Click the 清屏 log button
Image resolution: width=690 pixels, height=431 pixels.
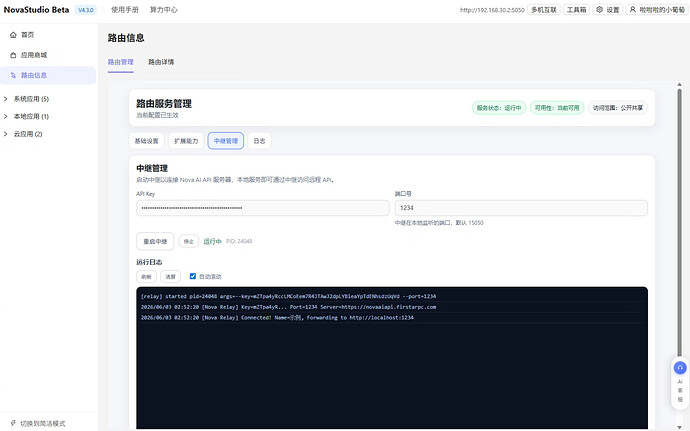coord(170,276)
